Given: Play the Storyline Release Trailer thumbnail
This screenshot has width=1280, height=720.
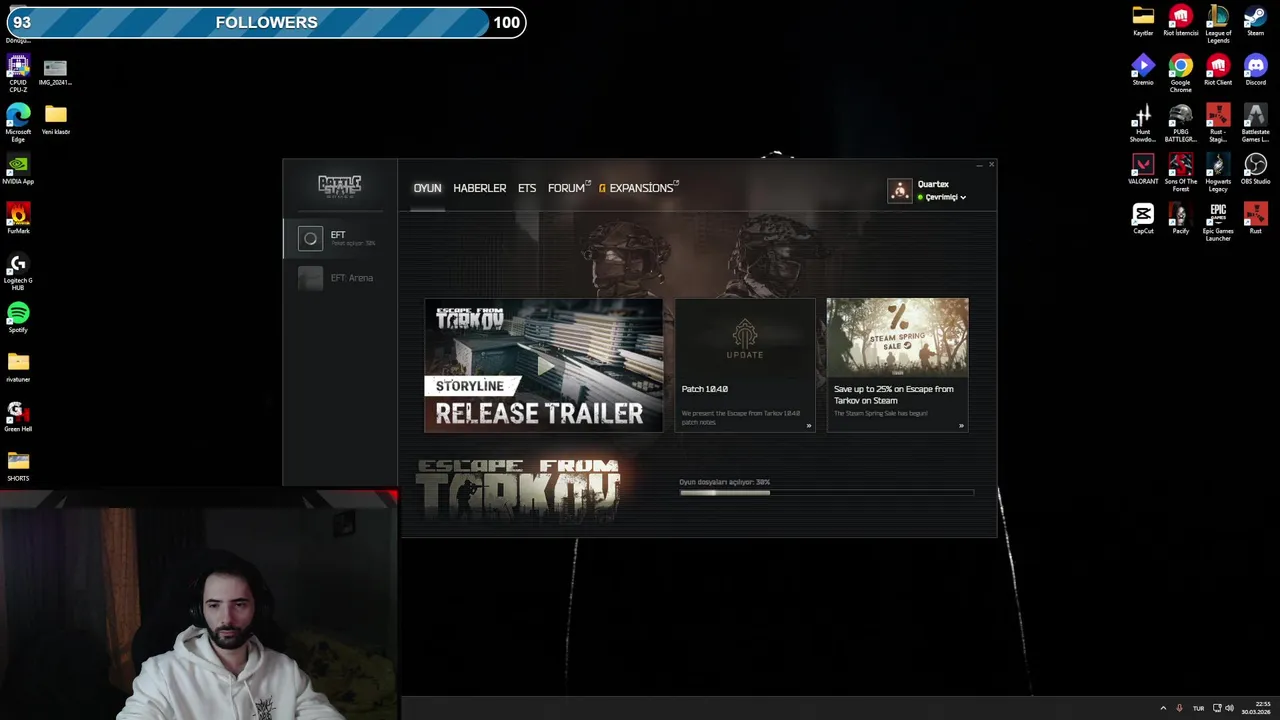Looking at the screenshot, I should click(x=543, y=365).
